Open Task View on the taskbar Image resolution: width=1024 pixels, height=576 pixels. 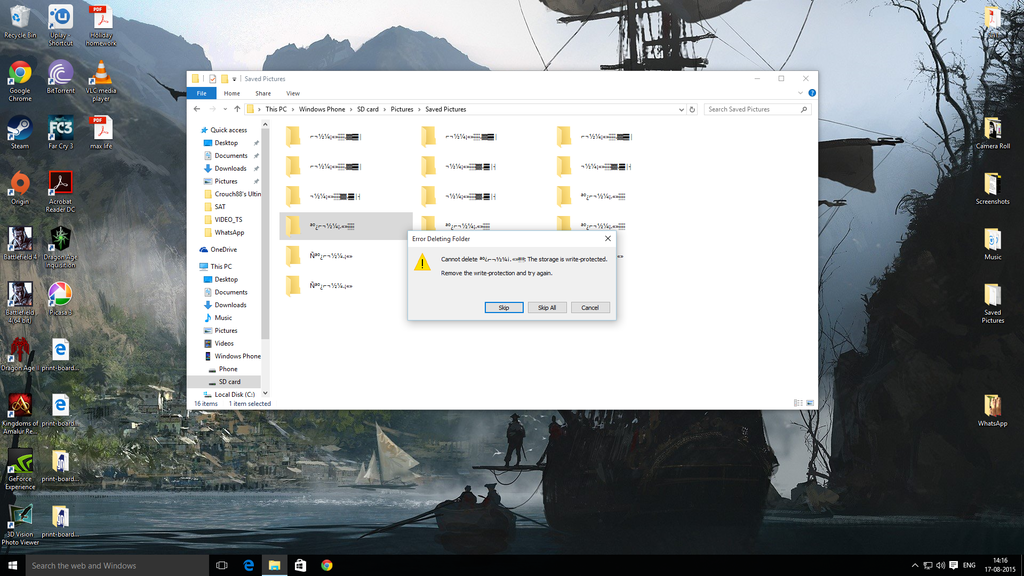[222, 566]
